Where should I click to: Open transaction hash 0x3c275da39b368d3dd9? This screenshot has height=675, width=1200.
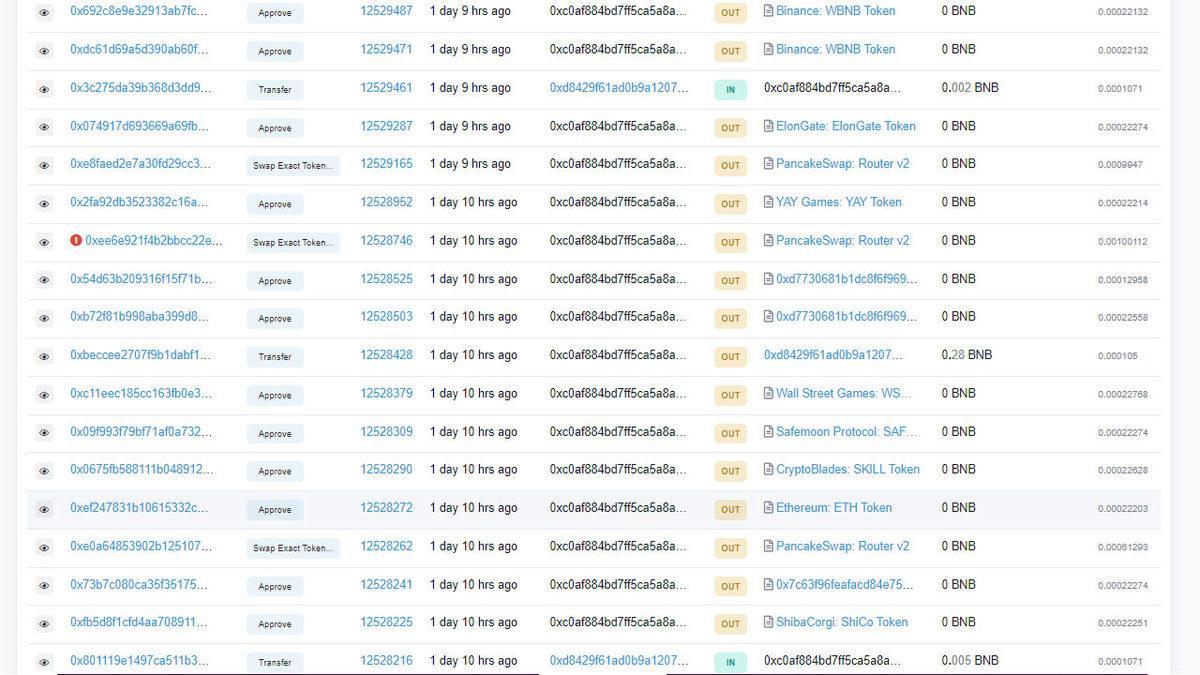[140, 88]
